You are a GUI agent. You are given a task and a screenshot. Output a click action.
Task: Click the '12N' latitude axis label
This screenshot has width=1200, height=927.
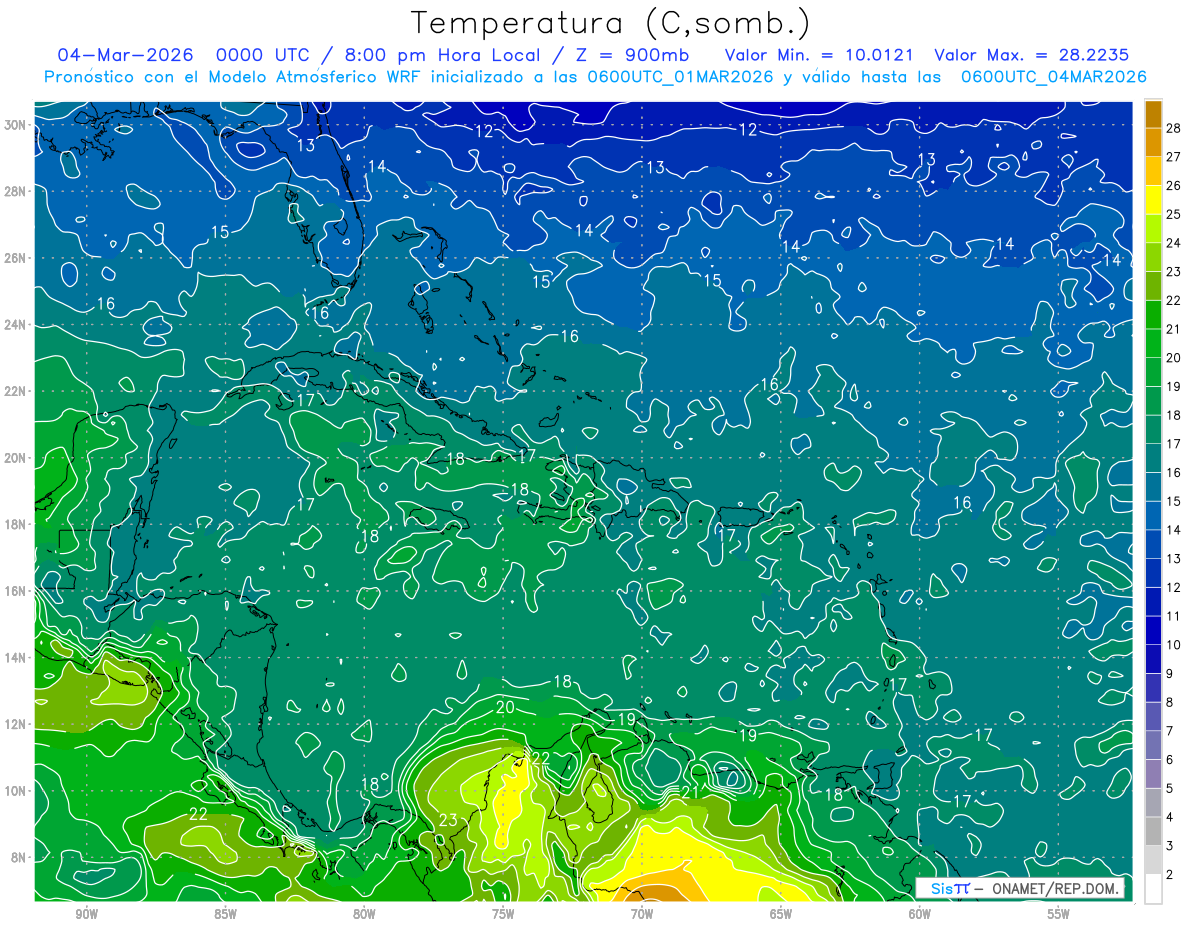click(15, 724)
